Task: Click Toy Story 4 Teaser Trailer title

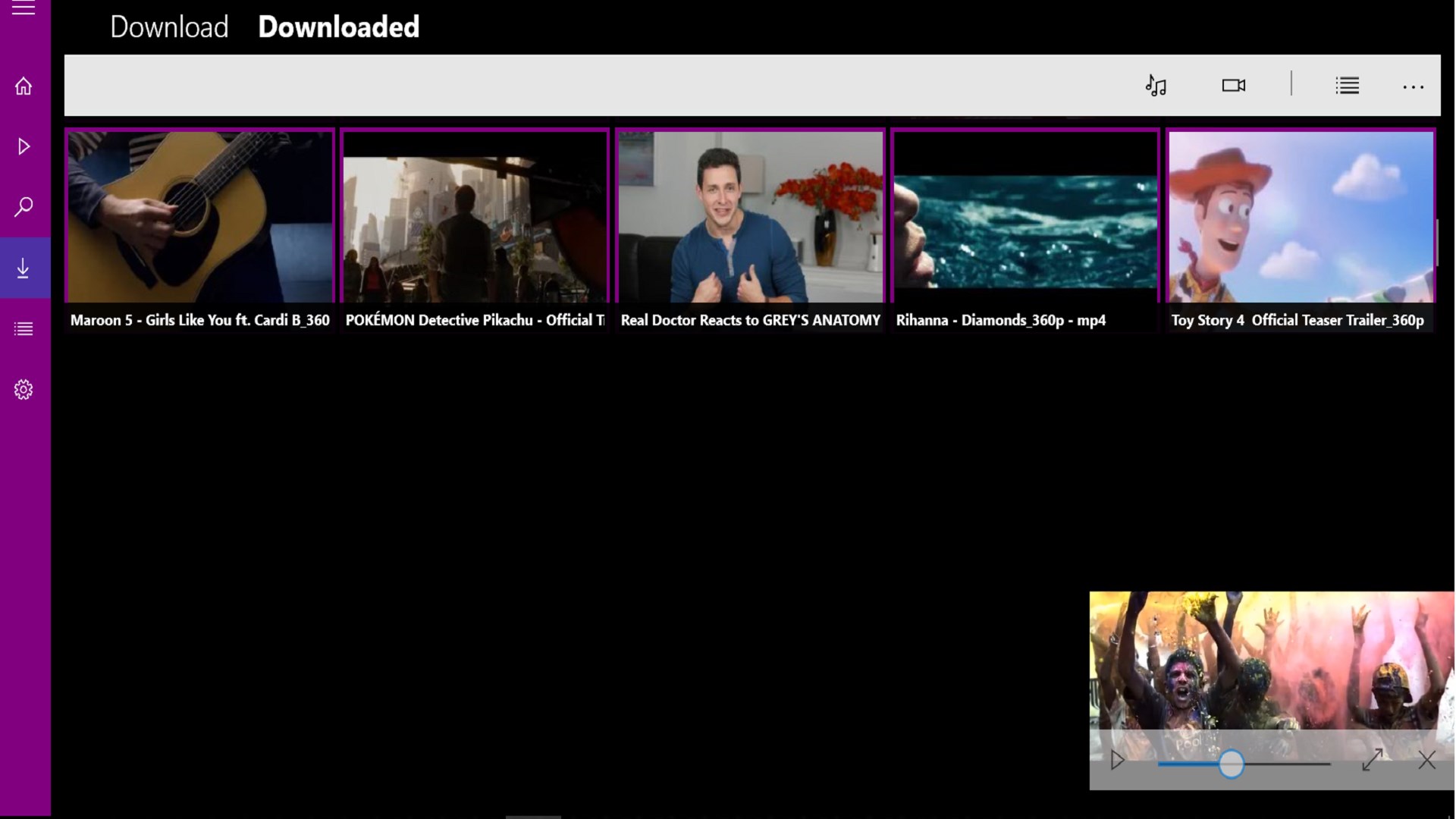Action: pyautogui.click(x=1297, y=320)
